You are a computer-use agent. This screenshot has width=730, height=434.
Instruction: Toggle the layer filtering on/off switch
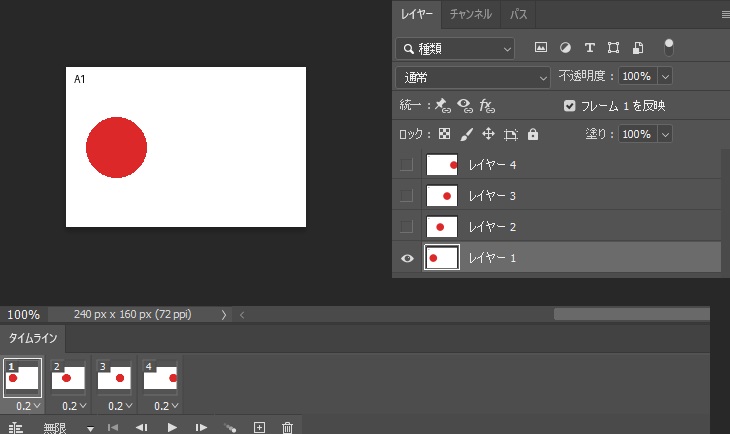(669, 47)
